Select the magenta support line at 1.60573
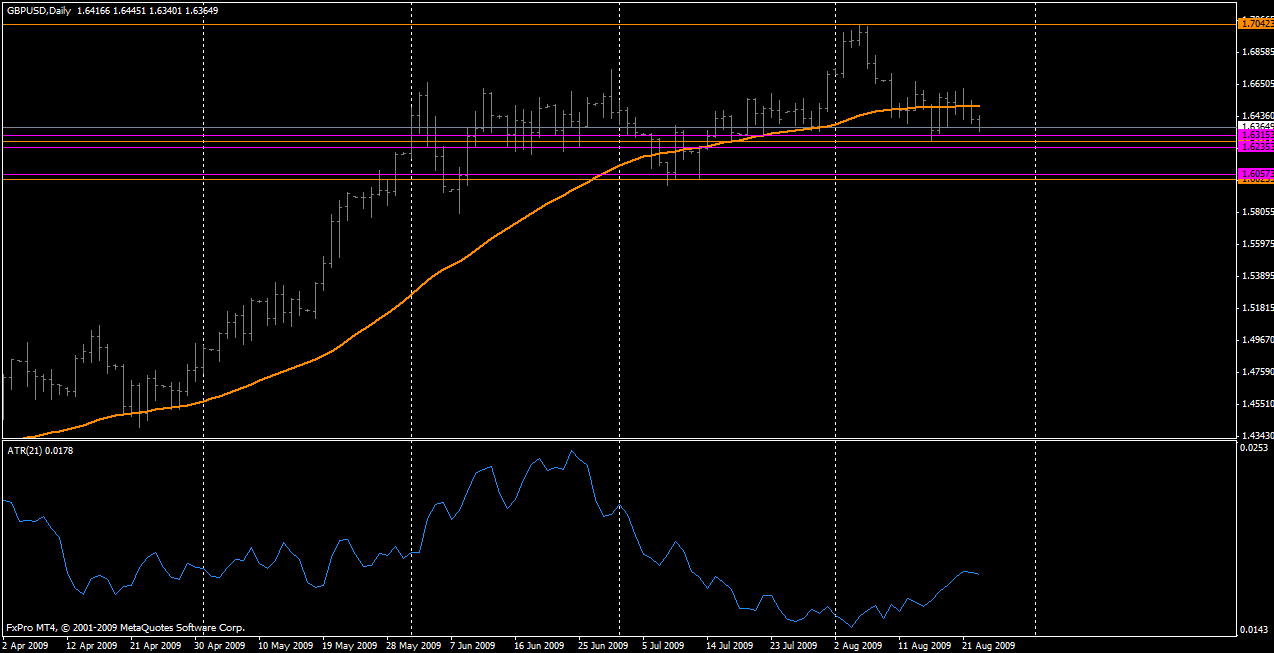 click(600, 175)
